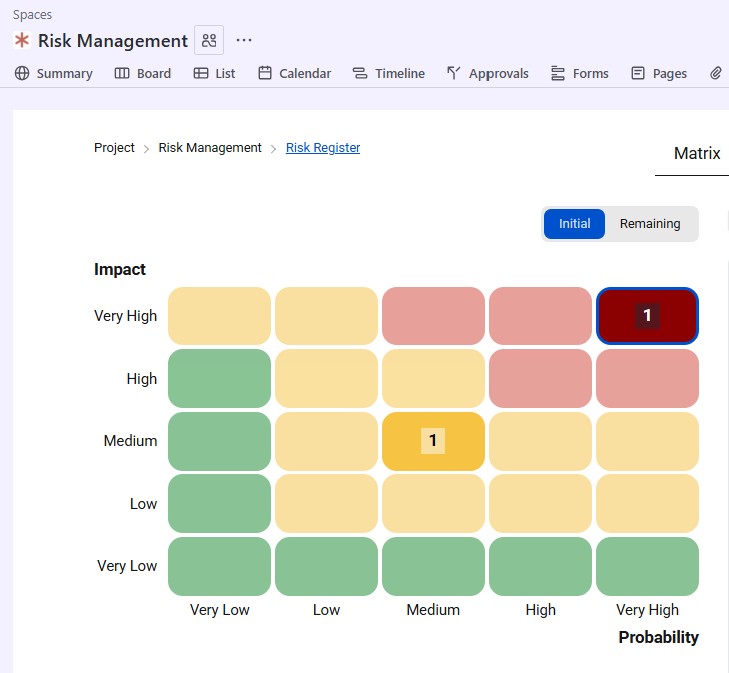Open the Forms tab
The image size is (729, 673).
point(579,73)
